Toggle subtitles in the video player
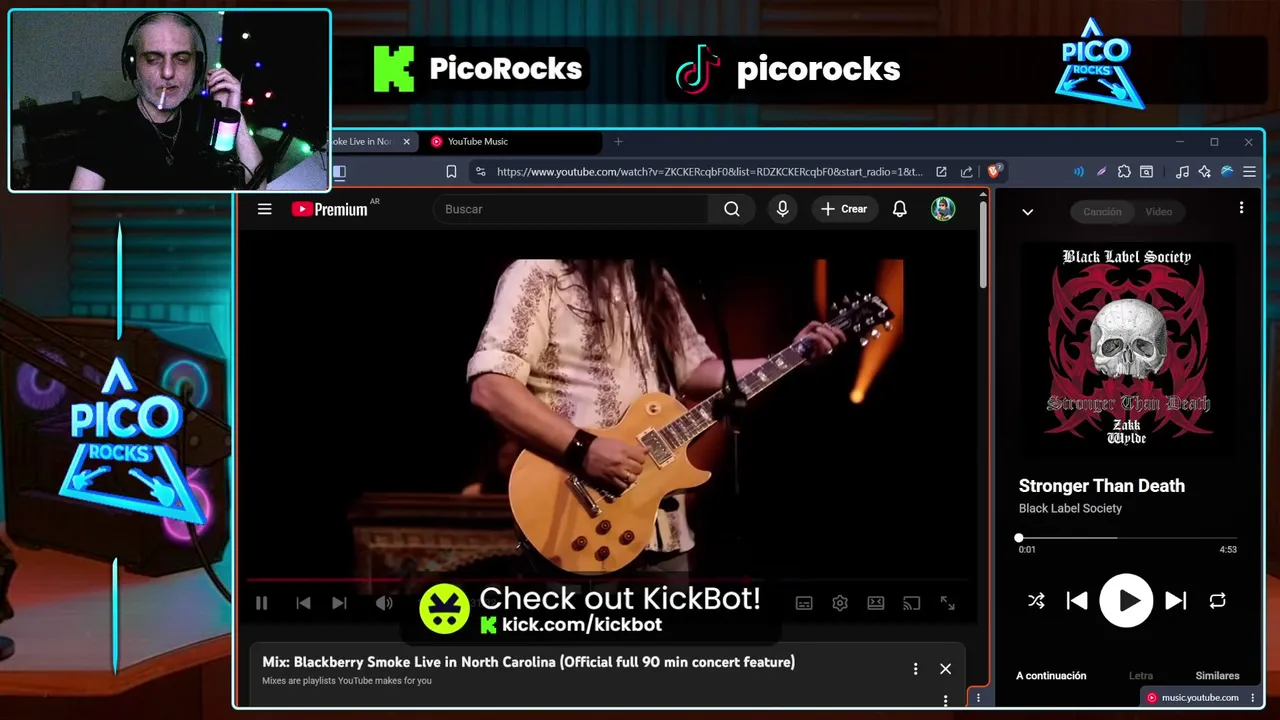The height and width of the screenshot is (720, 1280). 804,603
